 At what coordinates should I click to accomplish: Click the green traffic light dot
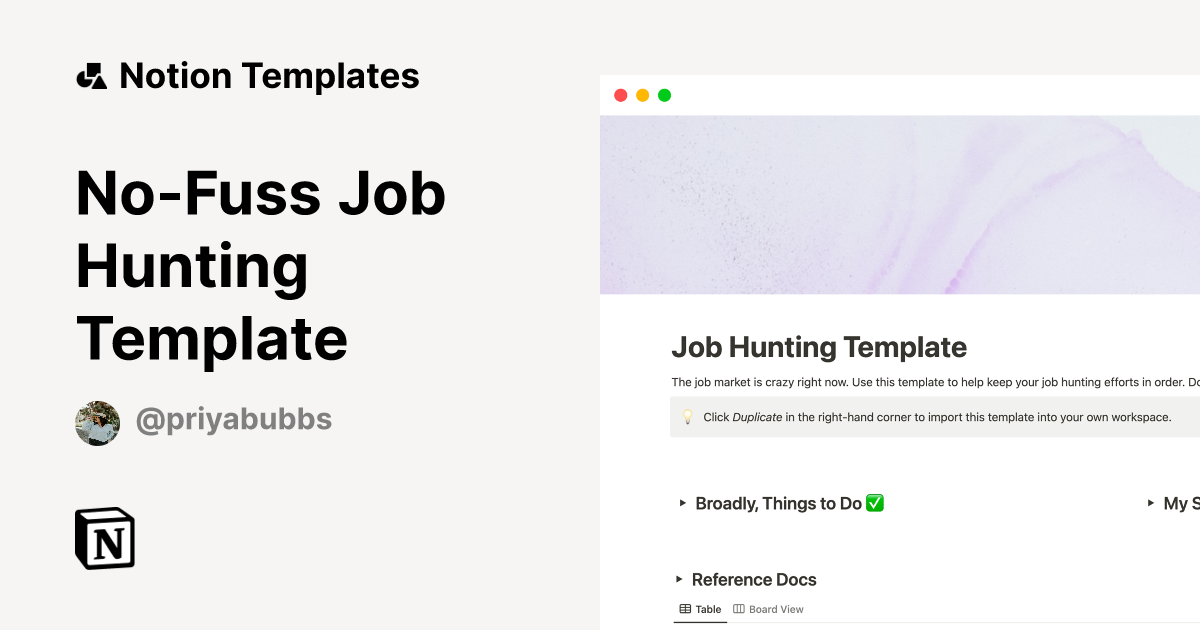(664, 95)
